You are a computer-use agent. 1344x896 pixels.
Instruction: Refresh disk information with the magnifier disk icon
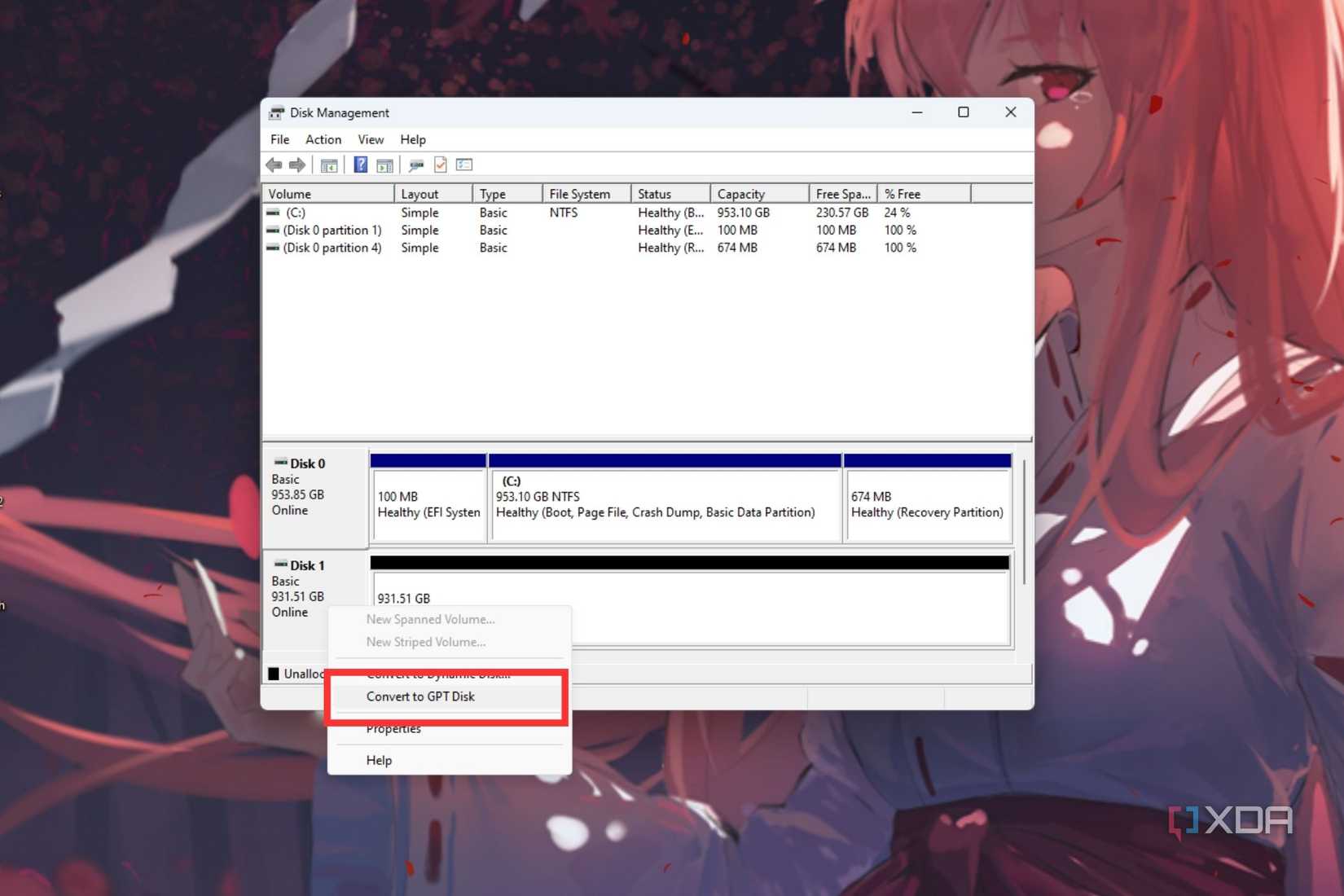click(416, 165)
